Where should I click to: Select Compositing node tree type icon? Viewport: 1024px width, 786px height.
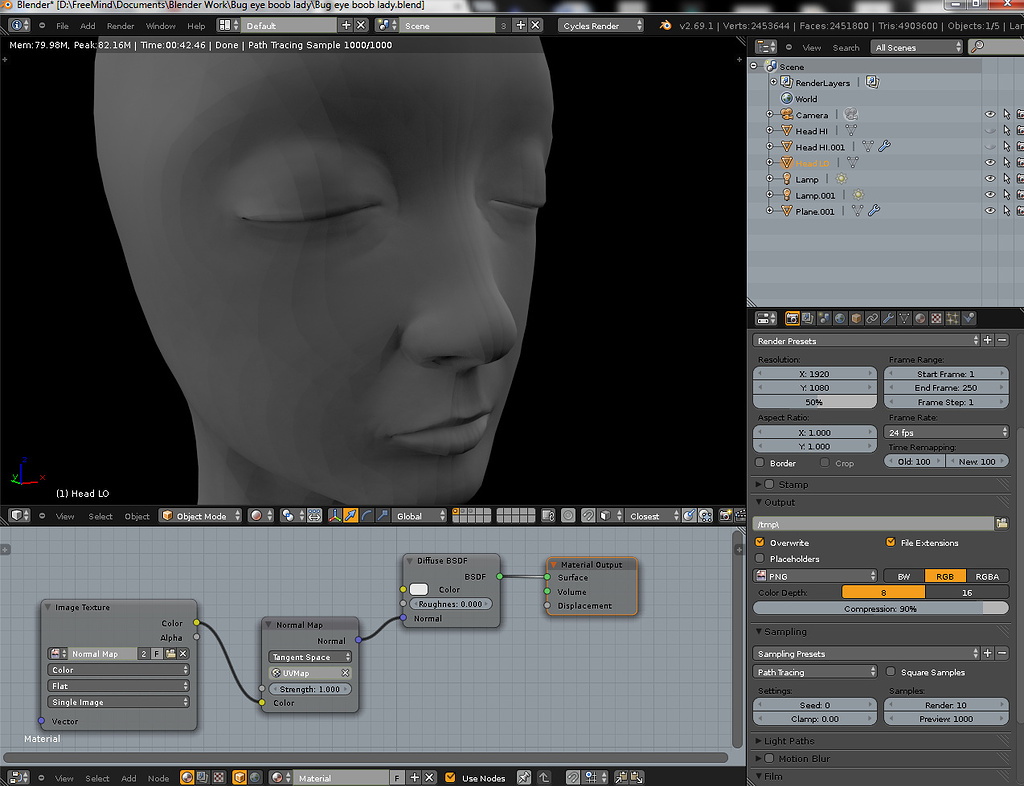[x=202, y=778]
